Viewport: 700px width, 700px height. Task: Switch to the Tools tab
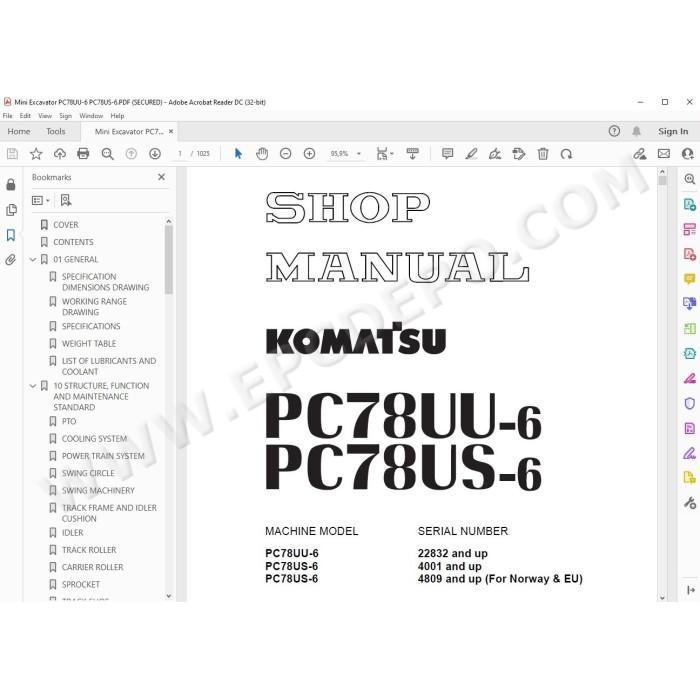pyautogui.click(x=56, y=131)
